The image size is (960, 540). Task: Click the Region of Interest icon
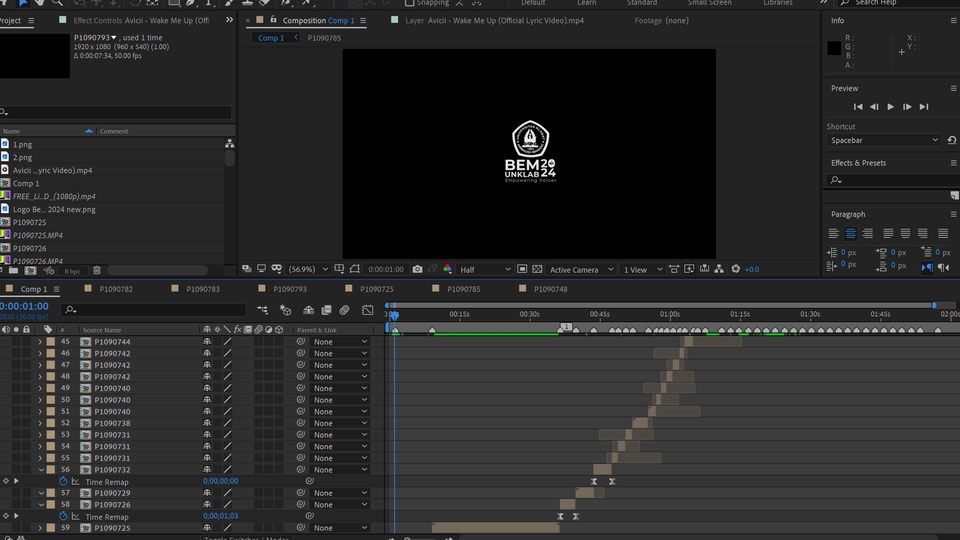click(x=523, y=269)
